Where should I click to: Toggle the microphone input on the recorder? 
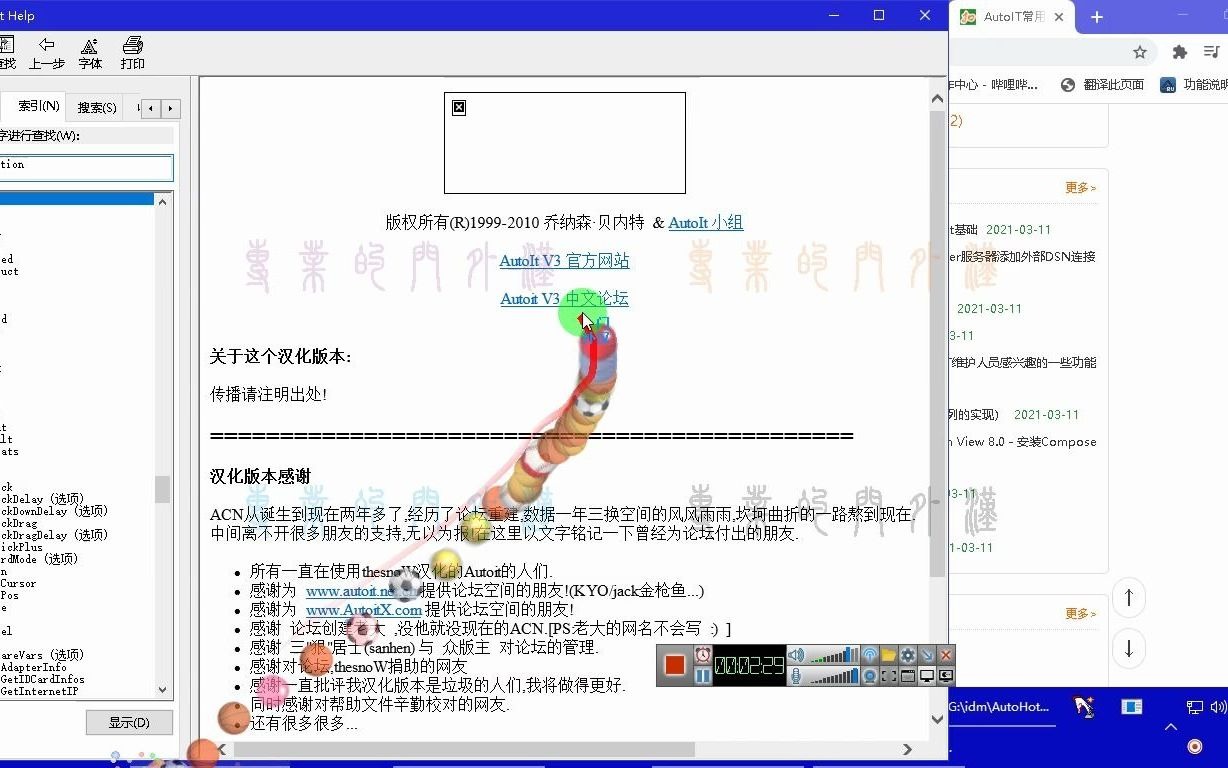(x=795, y=676)
